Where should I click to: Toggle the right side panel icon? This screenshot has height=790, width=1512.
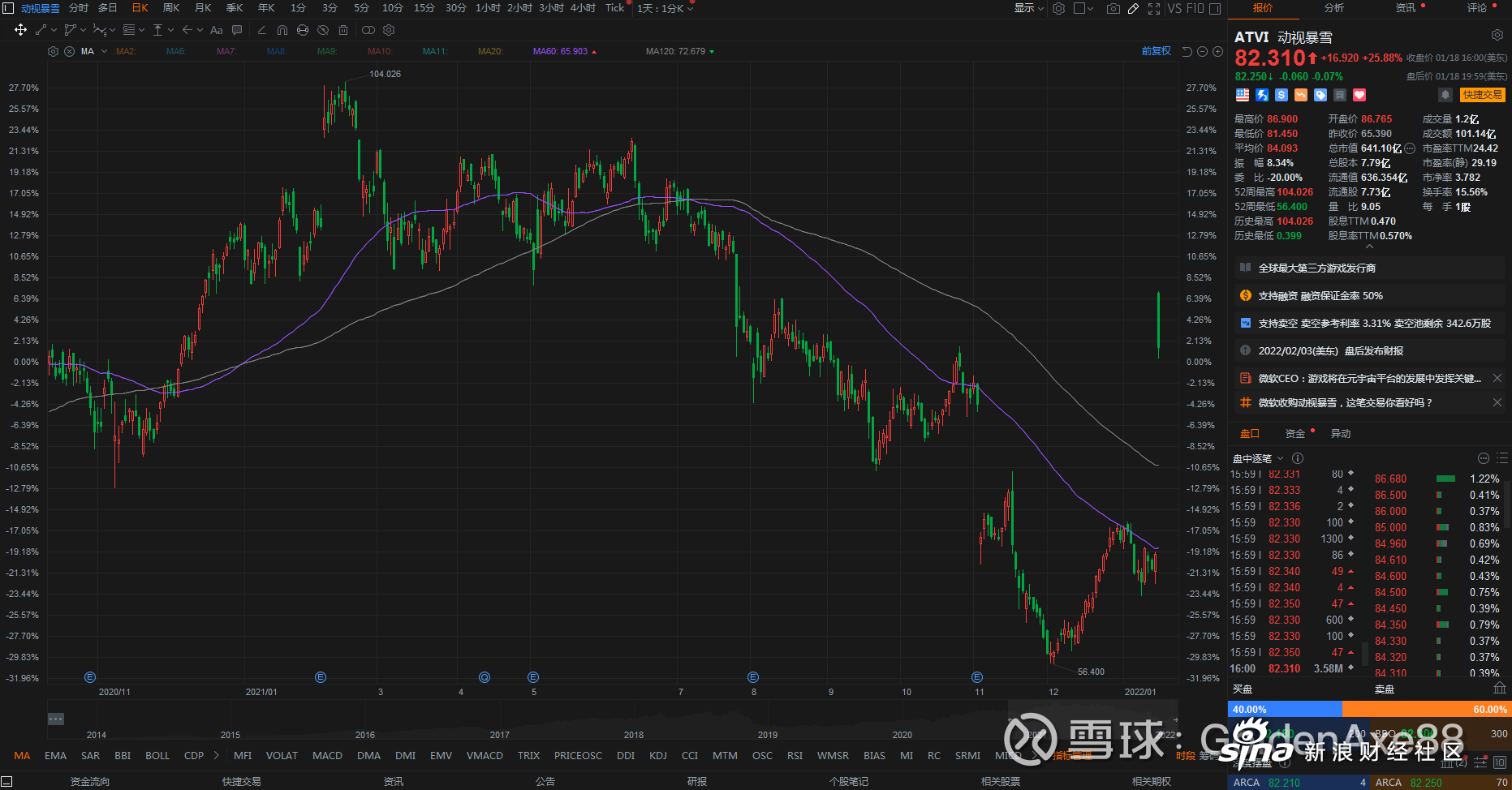(1215, 8)
